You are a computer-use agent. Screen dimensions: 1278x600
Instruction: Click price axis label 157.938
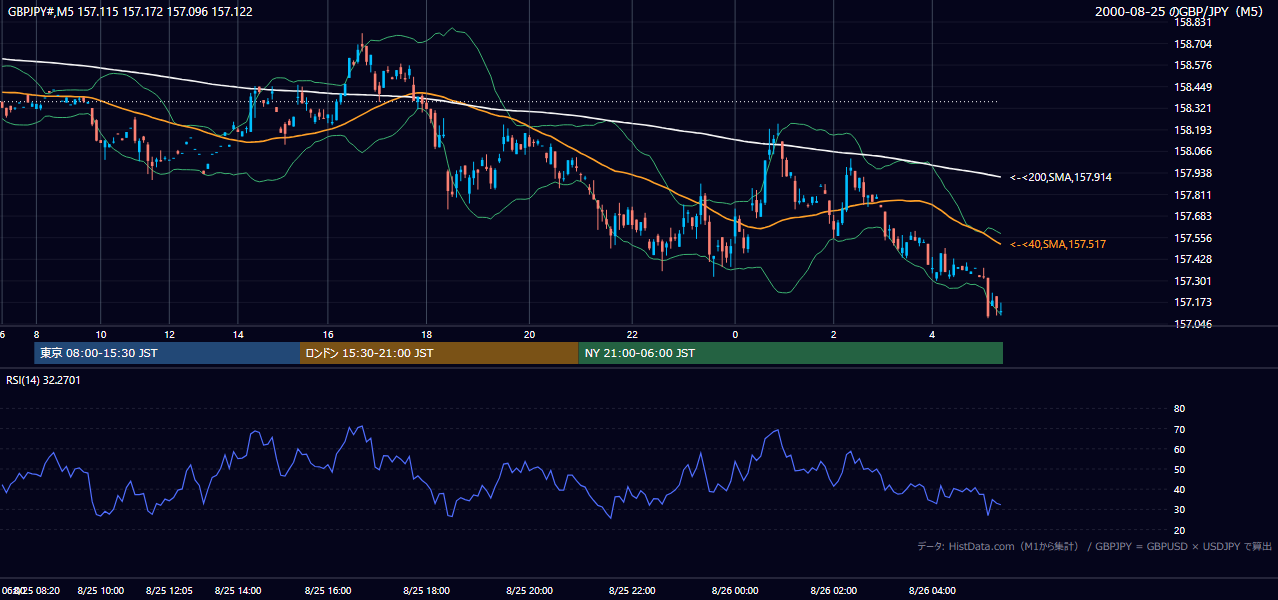1193,173
